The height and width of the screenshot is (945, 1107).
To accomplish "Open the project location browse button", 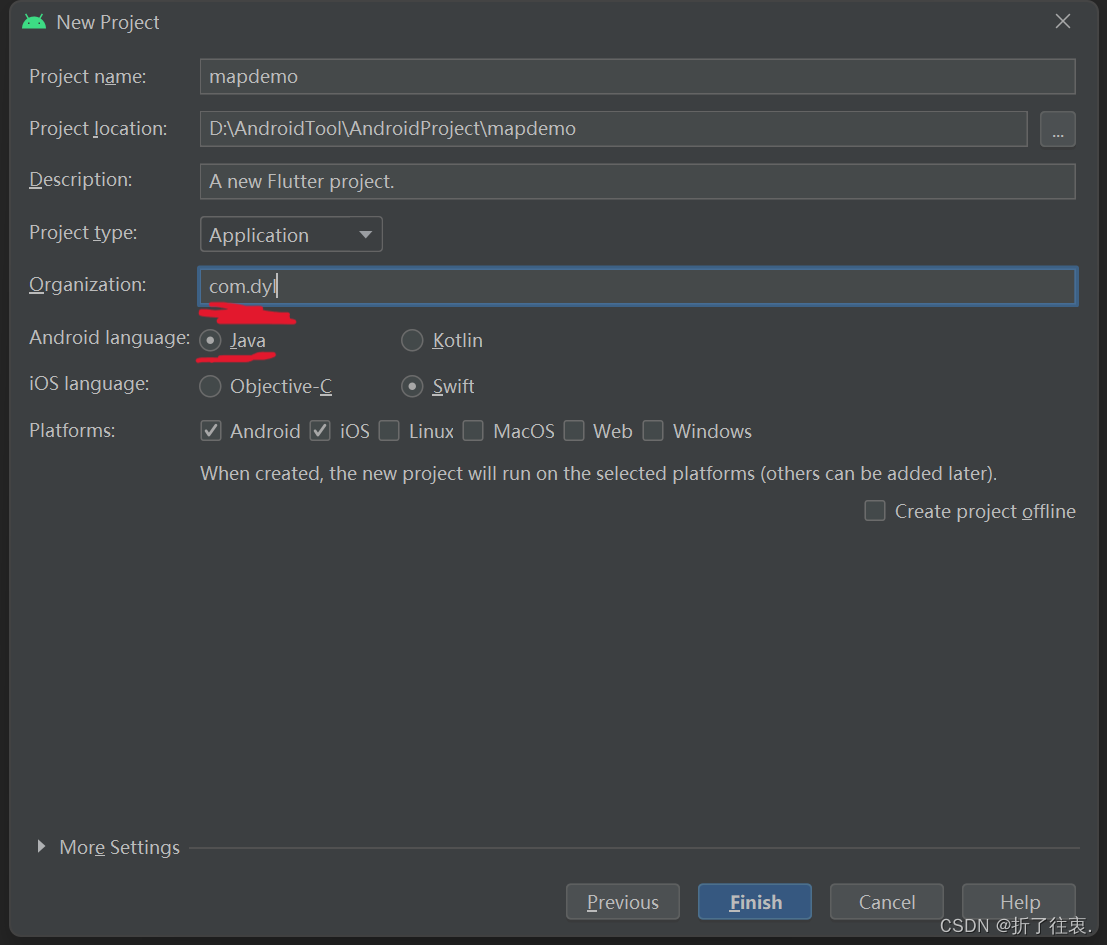I will pyautogui.click(x=1058, y=129).
